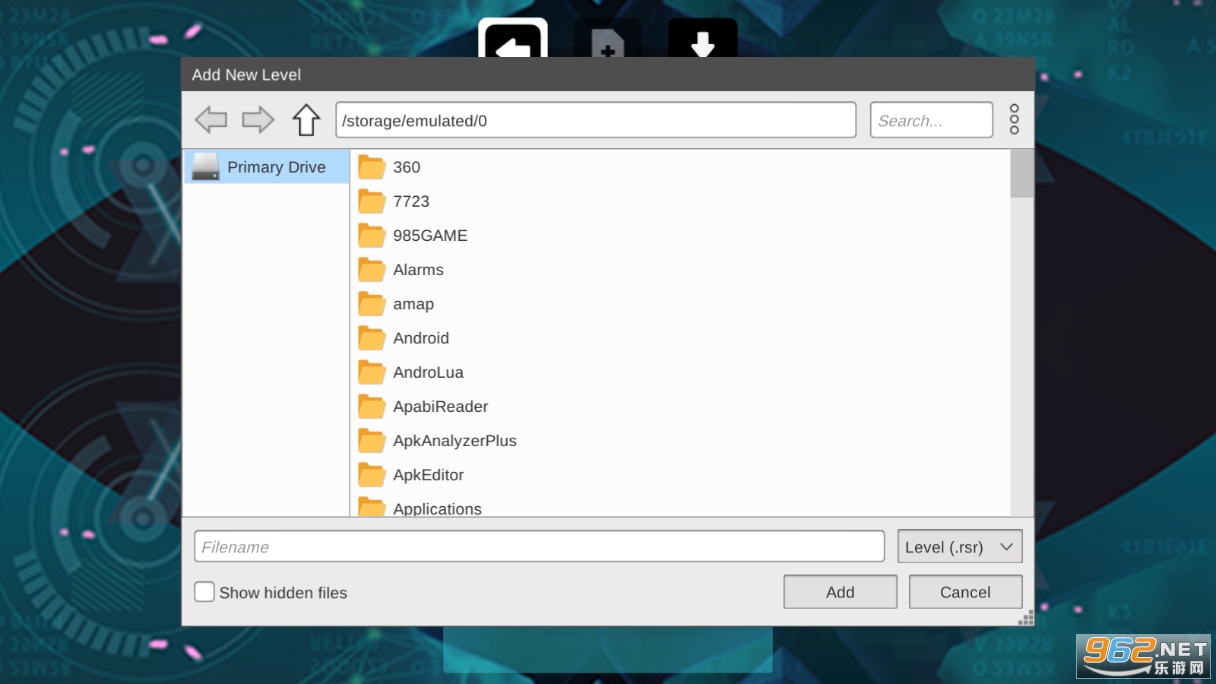Select the Primary Drive icon

click(x=206, y=167)
